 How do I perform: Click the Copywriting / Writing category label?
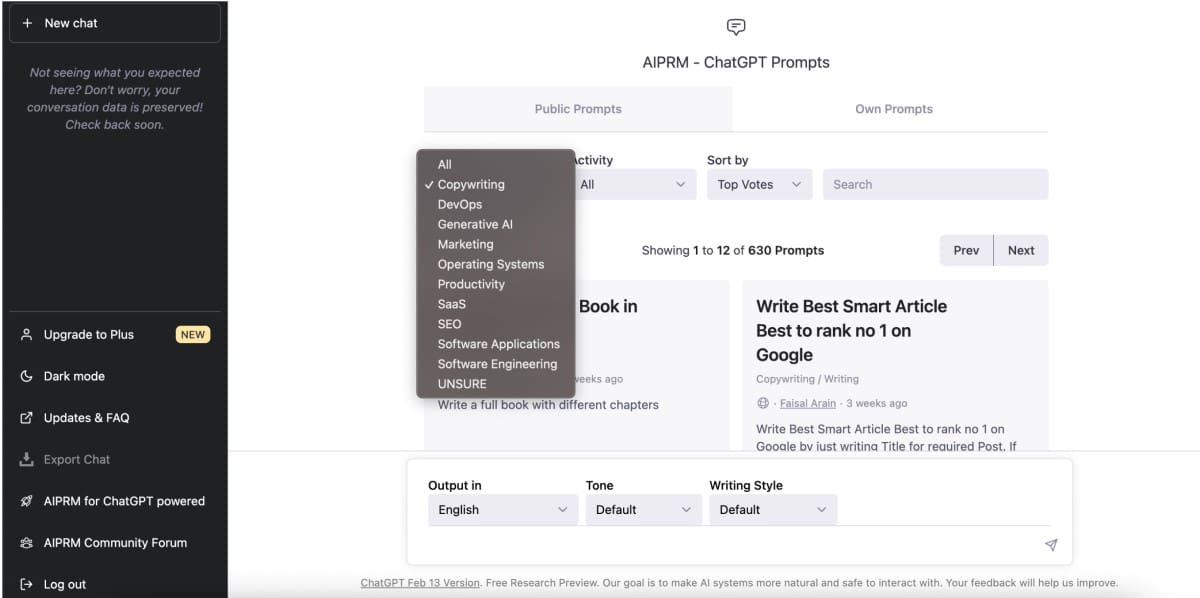(x=807, y=379)
